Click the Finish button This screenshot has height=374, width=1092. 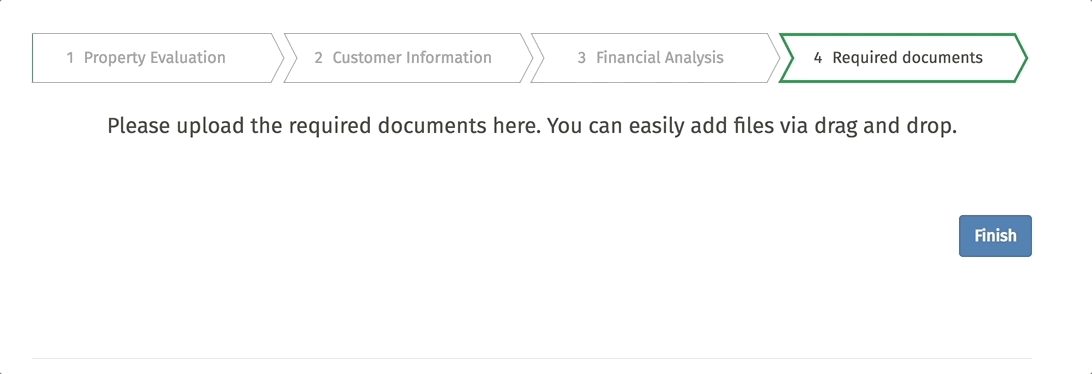(x=995, y=235)
